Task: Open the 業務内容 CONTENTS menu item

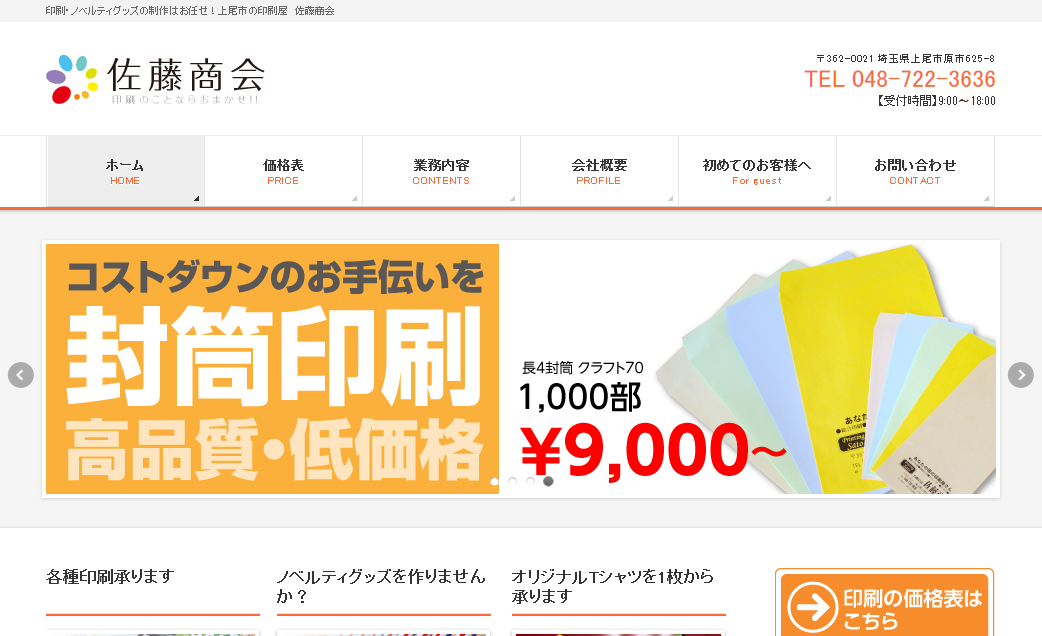Action: [441, 171]
